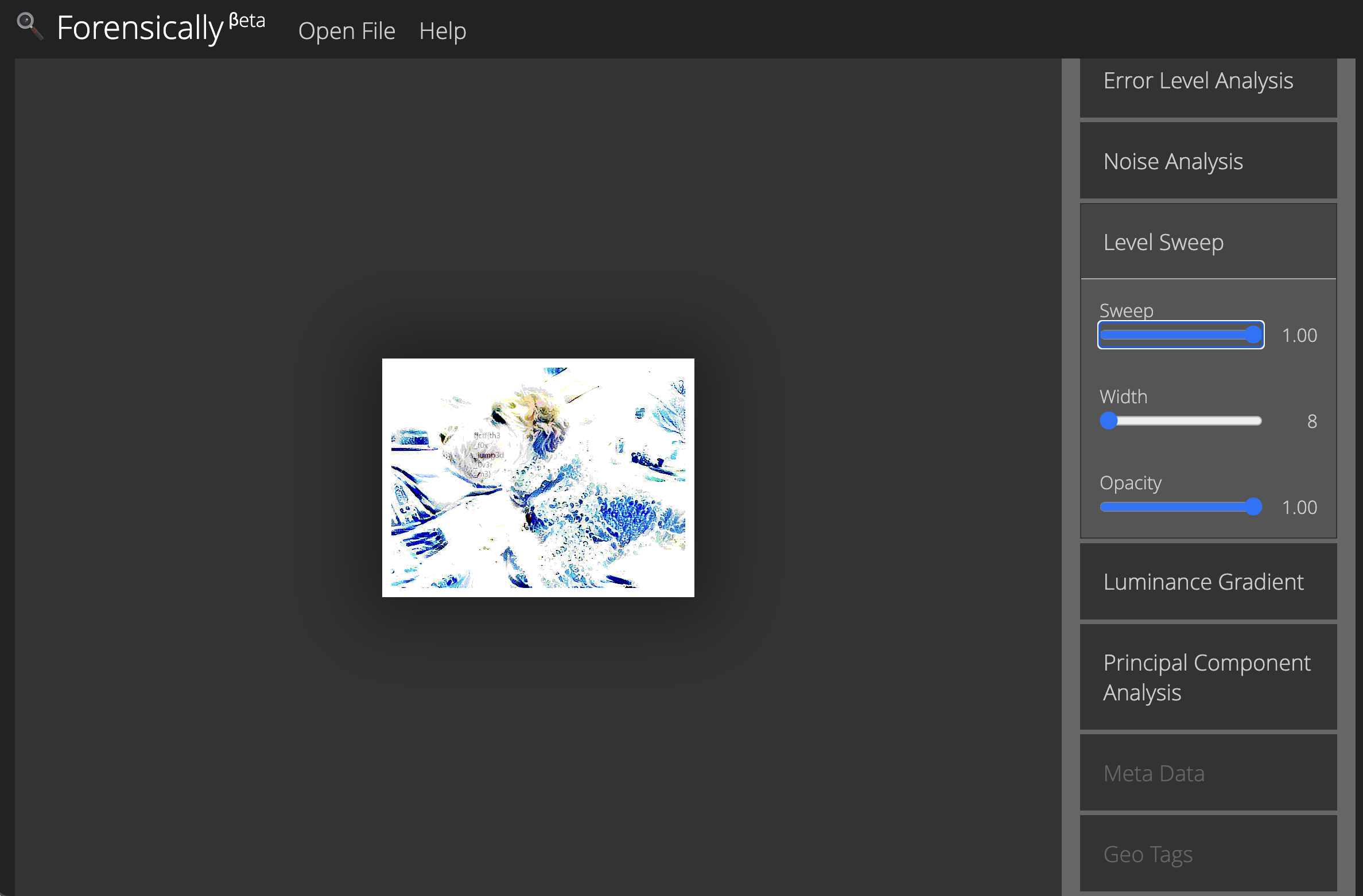Click the Sweep value 1.00 readout
The height and width of the screenshot is (896, 1363).
1299,336
